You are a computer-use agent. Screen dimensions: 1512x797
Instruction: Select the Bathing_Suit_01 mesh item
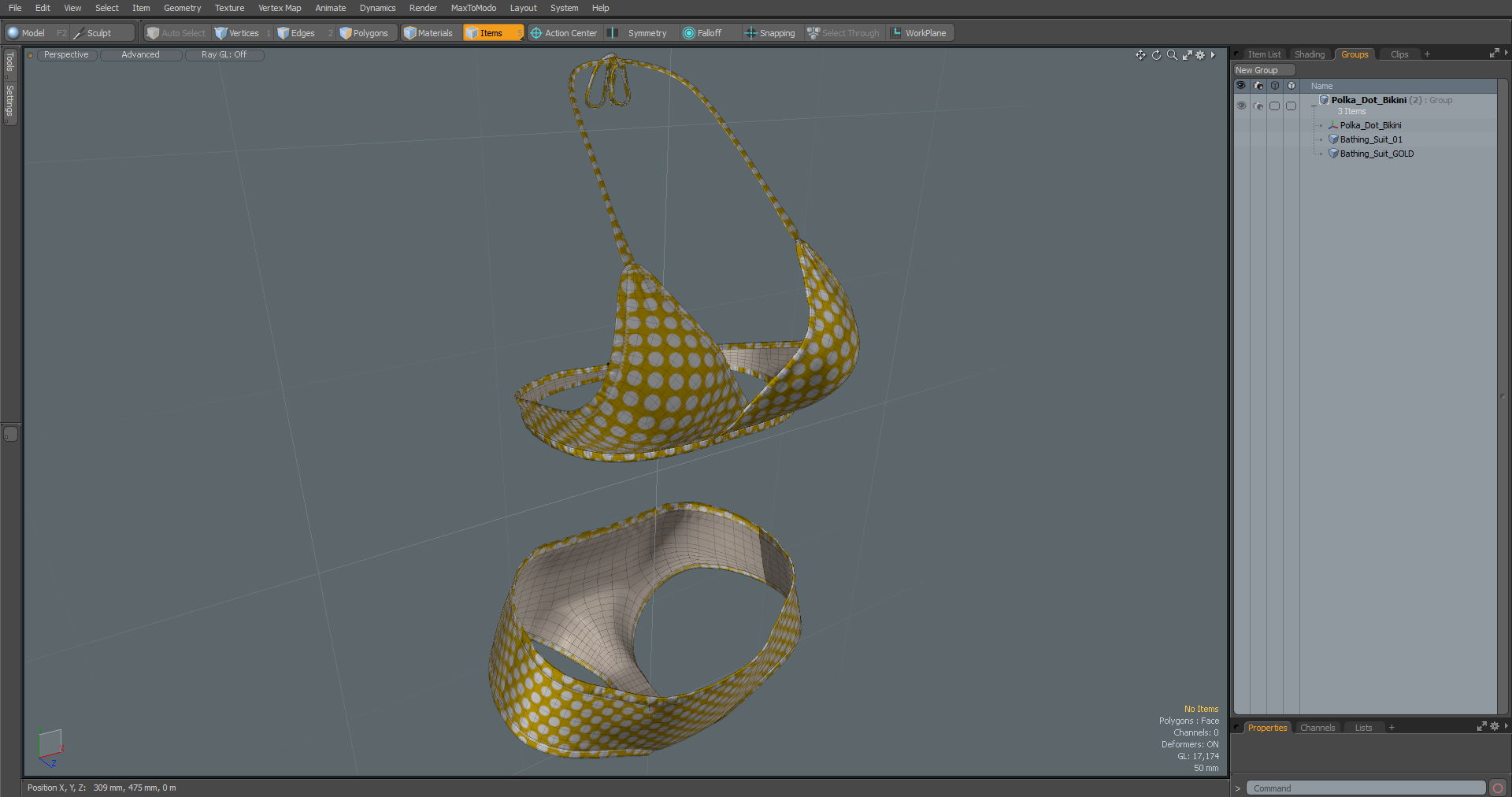(x=1370, y=139)
